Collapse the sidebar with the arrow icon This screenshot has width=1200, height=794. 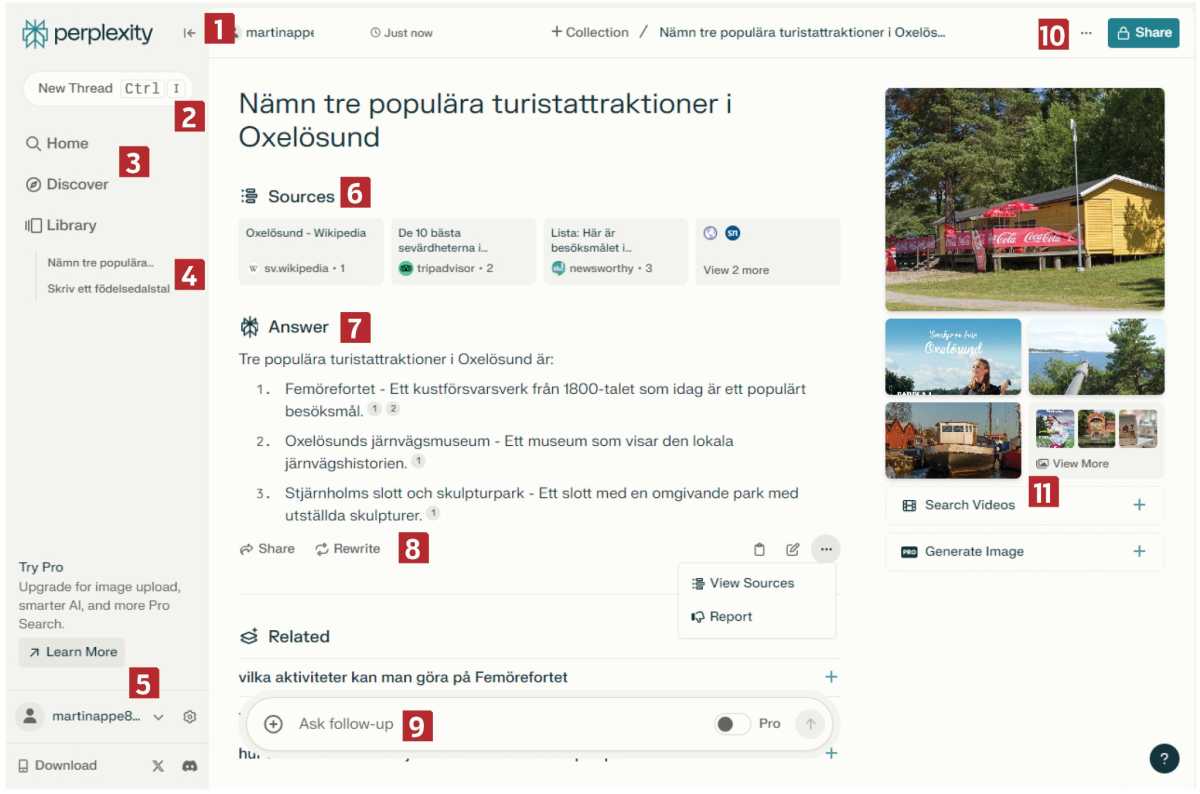coord(189,33)
